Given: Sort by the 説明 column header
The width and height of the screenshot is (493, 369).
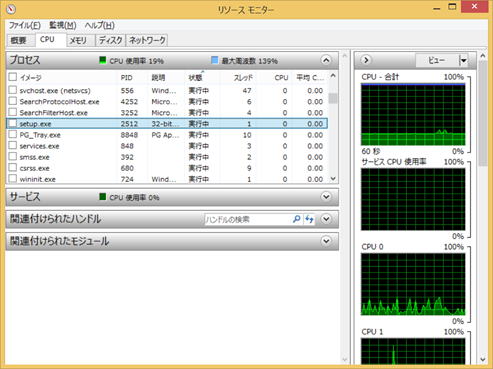Looking at the screenshot, I should [158, 78].
